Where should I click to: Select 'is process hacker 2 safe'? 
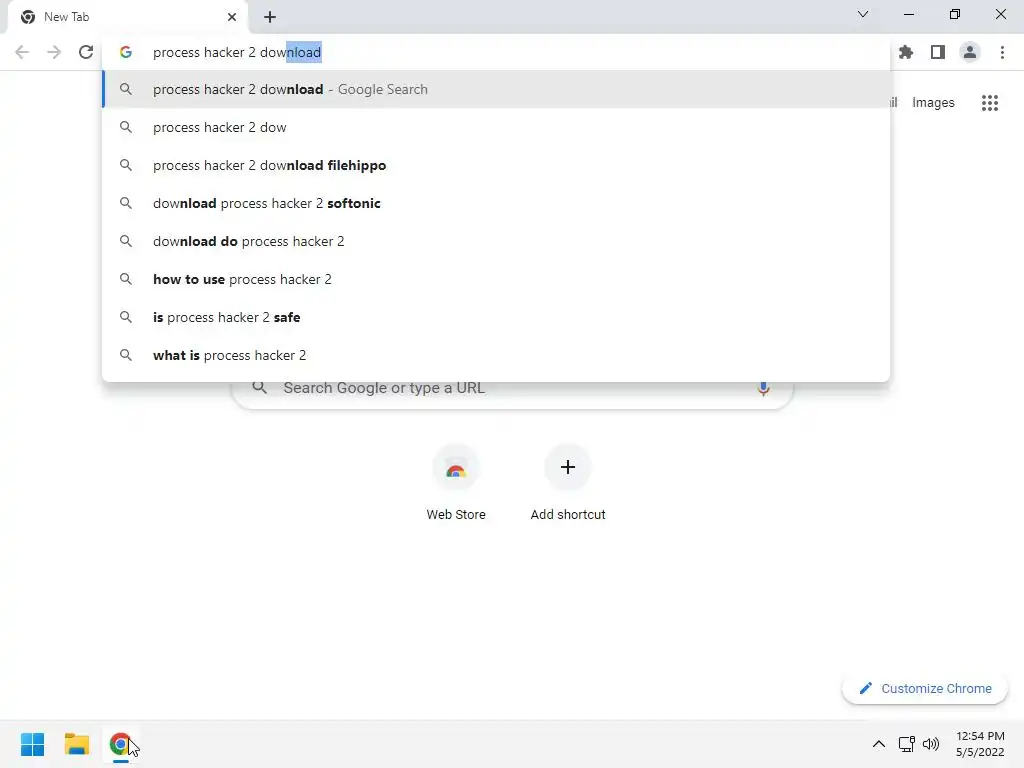pyautogui.click(x=496, y=317)
